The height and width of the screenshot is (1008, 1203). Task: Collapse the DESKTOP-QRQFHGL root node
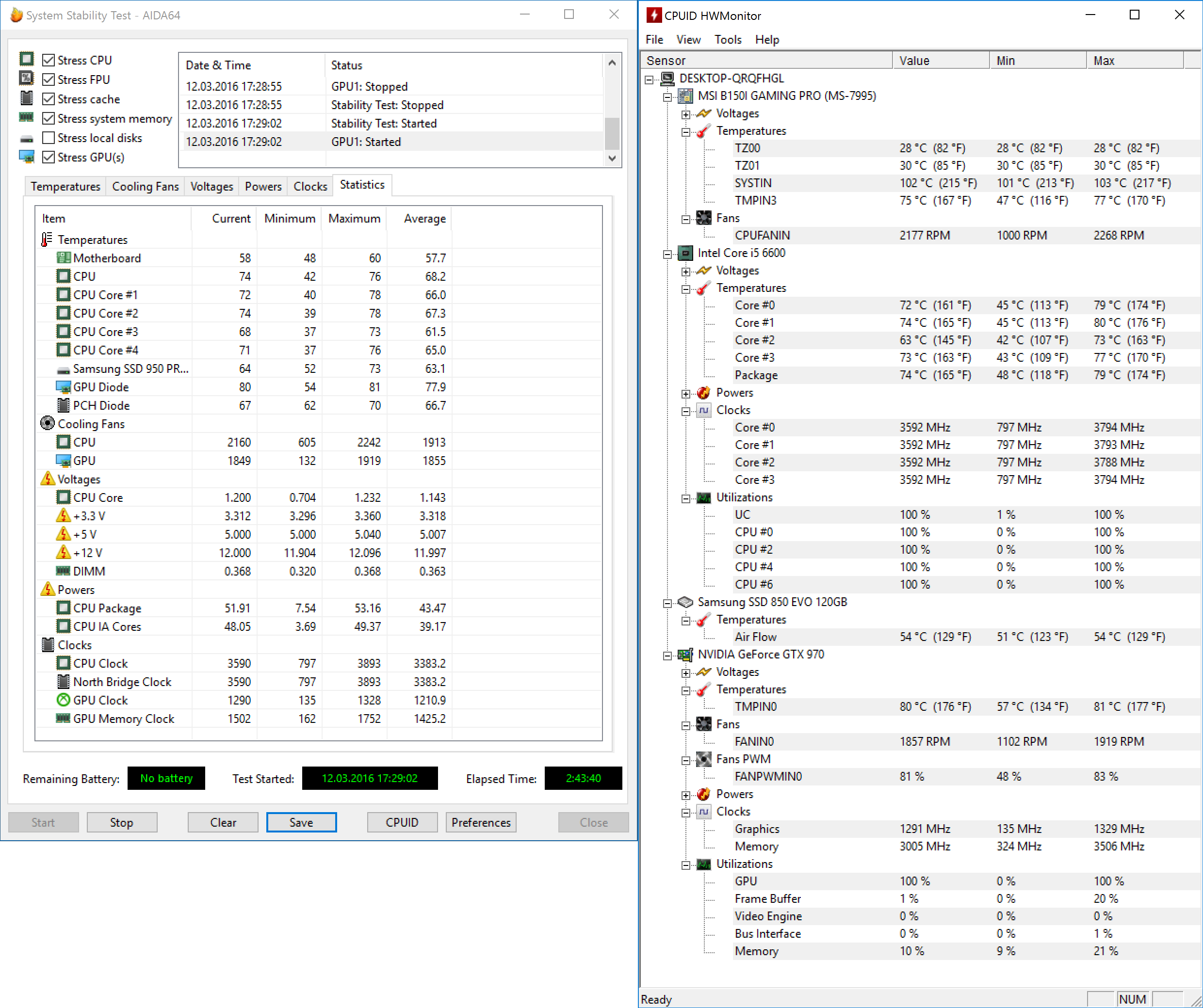pyautogui.click(x=649, y=80)
